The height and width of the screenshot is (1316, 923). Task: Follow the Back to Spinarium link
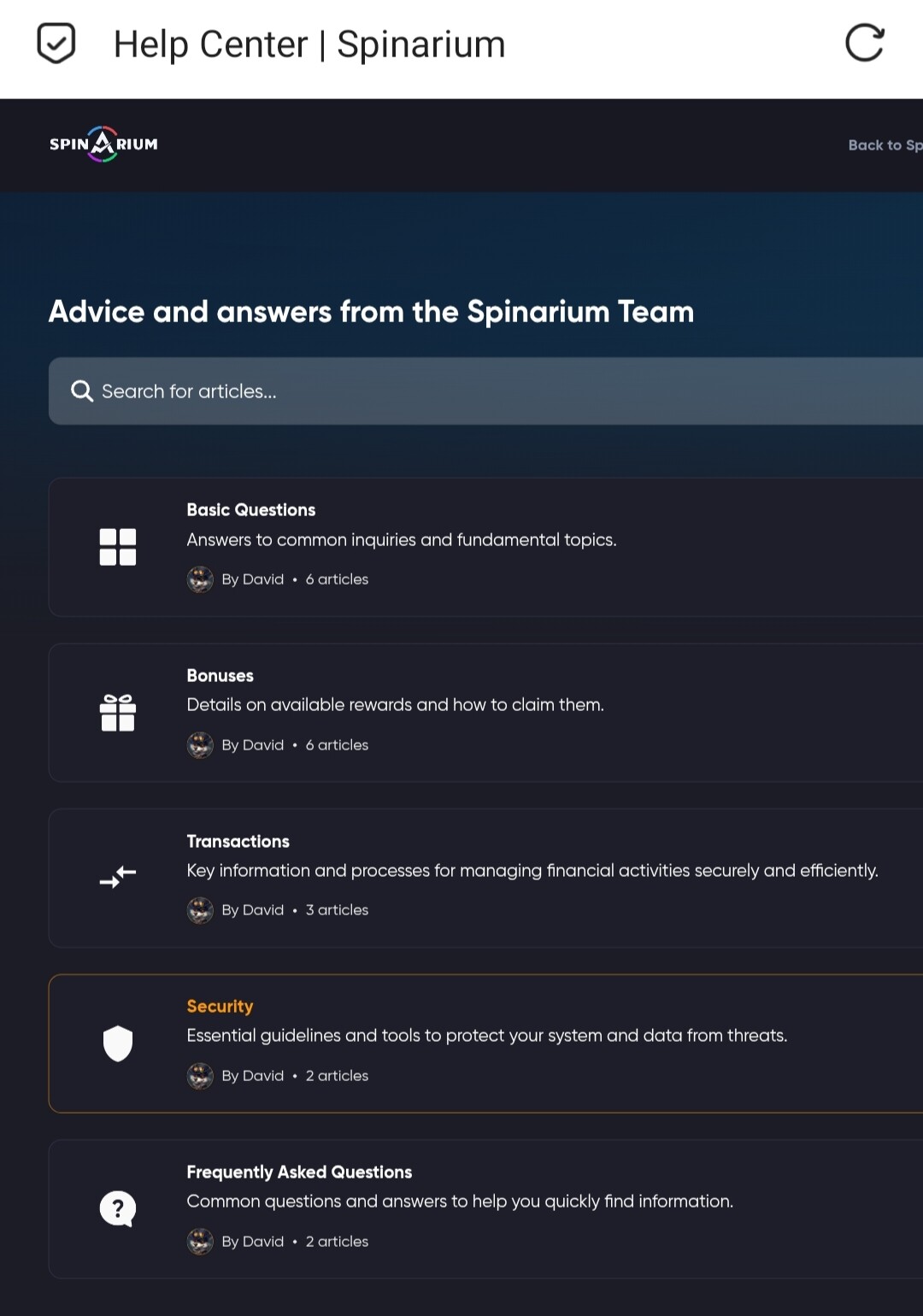pos(885,145)
